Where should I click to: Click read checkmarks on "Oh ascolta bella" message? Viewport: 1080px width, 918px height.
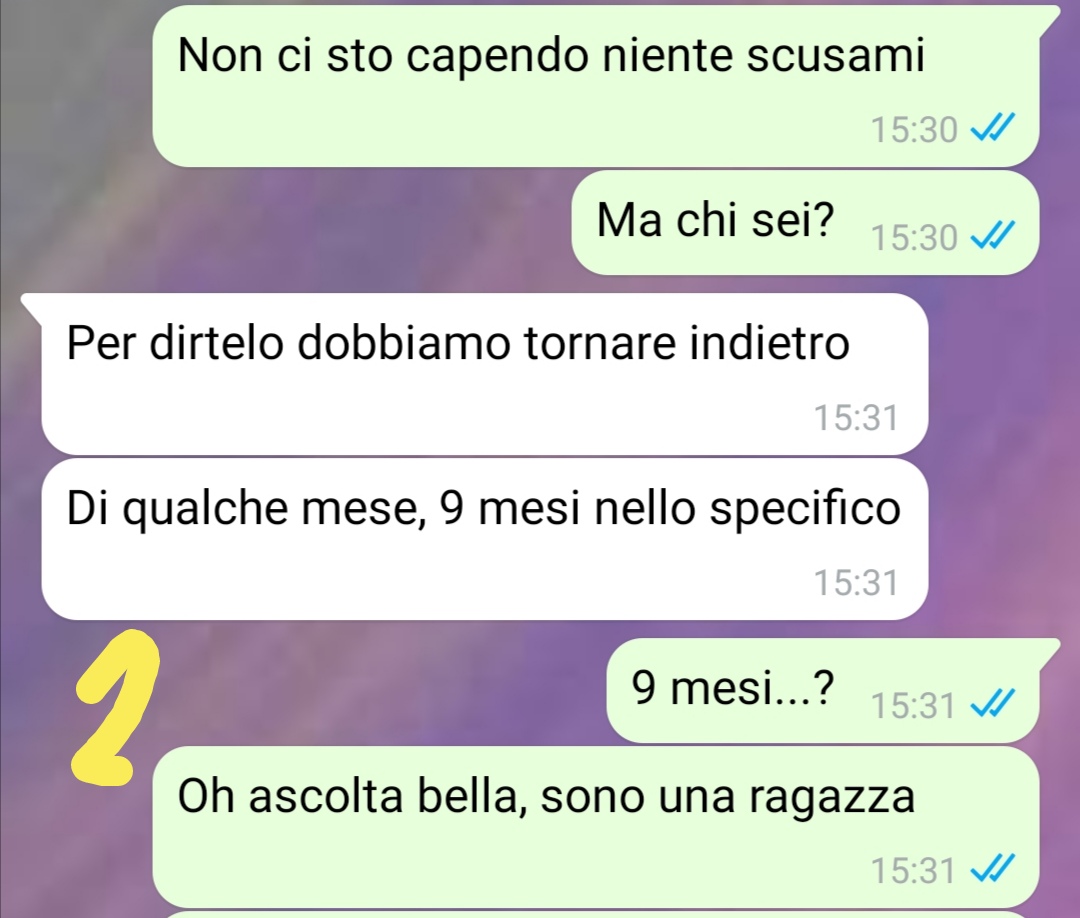993,869
